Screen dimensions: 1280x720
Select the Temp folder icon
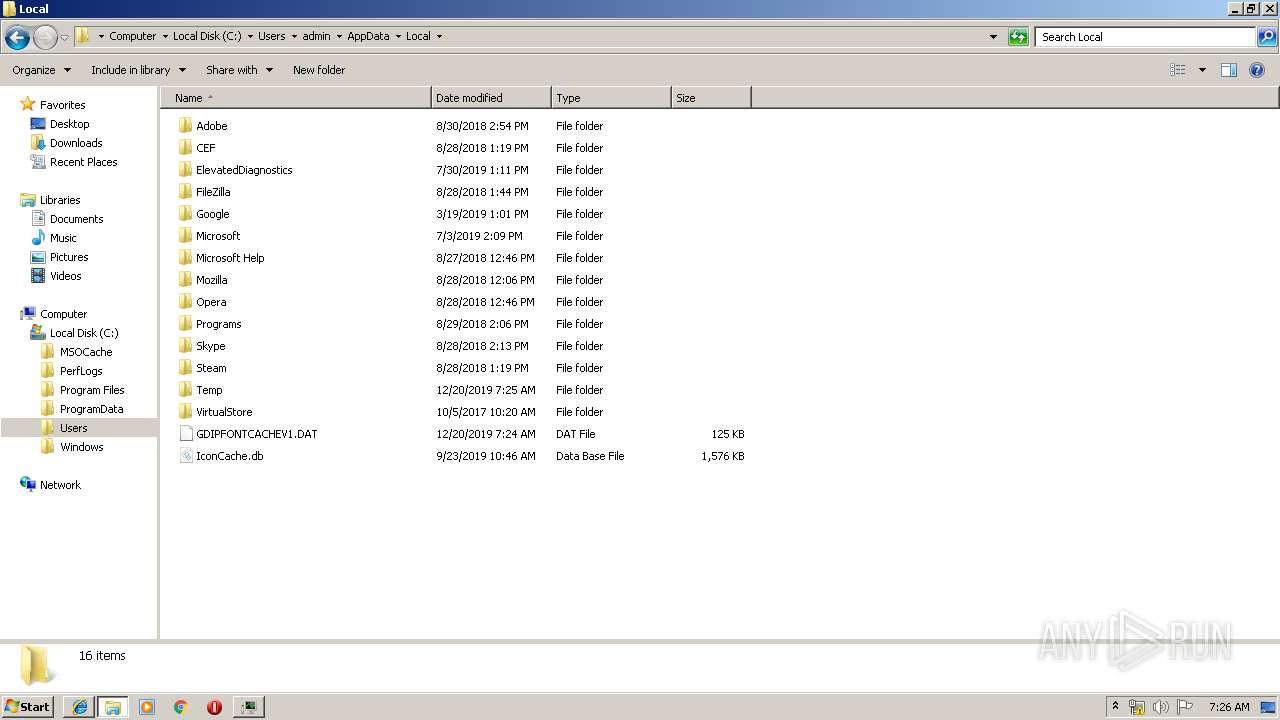pos(185,390)
